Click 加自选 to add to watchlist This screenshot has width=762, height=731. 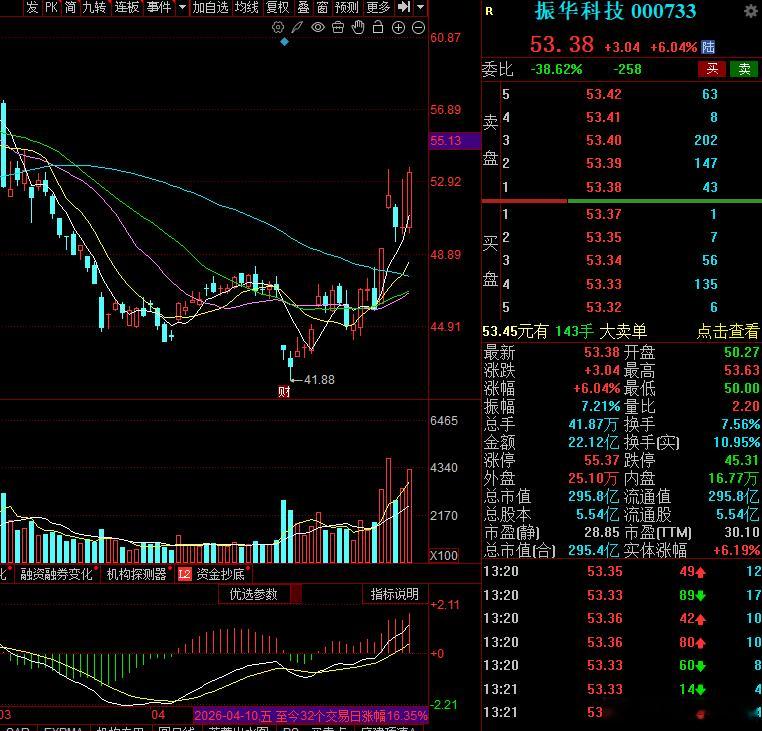pyautogui.click(x=210, y=7)
